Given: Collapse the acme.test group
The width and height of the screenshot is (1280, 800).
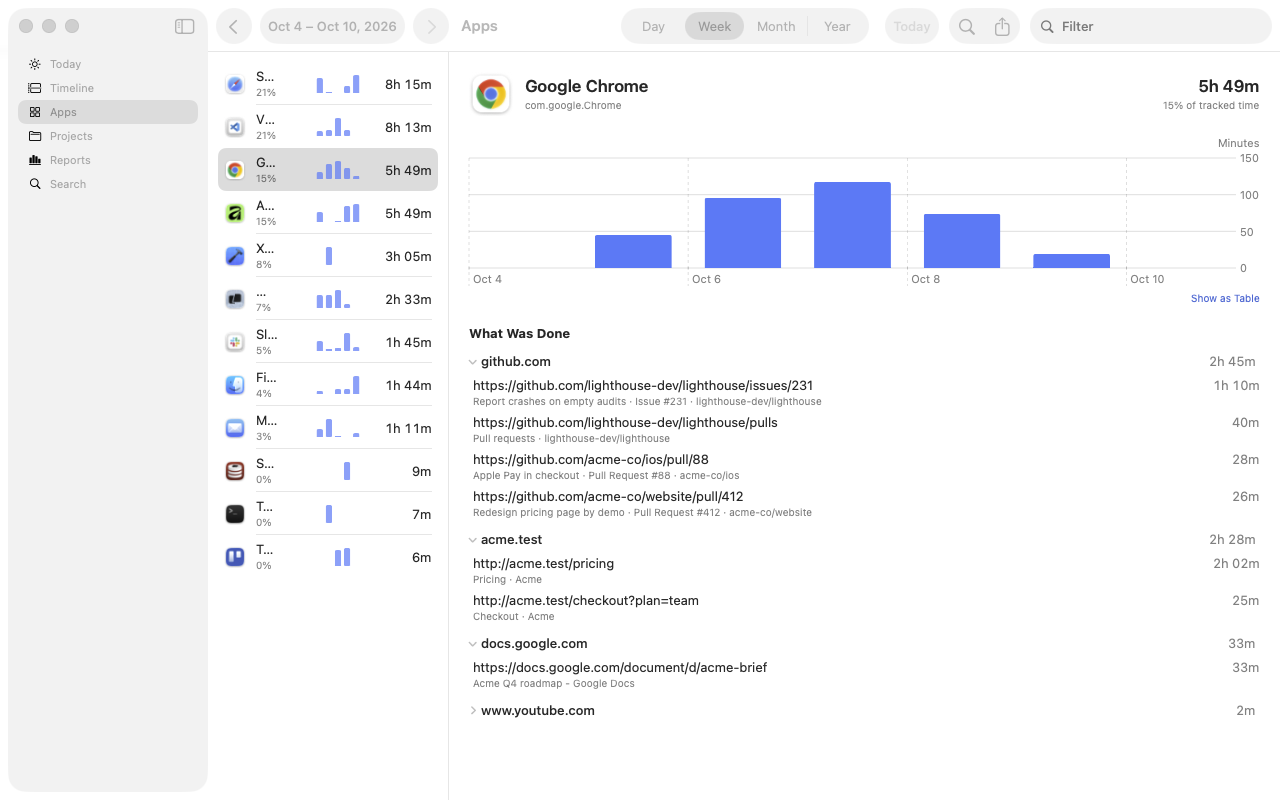Looking at the screenshot, I should click(x=473, y=540).
